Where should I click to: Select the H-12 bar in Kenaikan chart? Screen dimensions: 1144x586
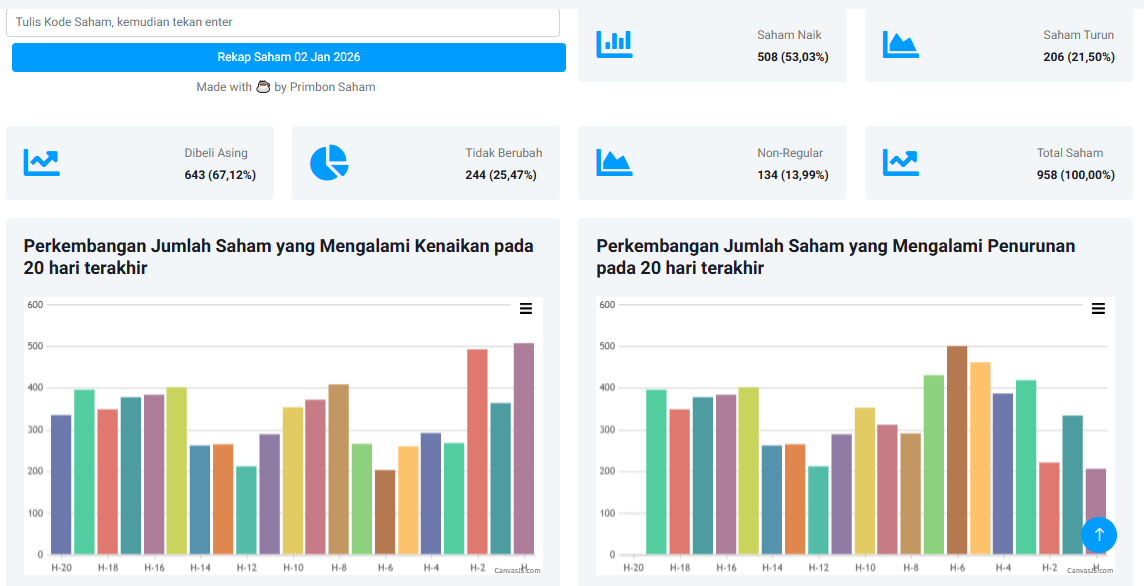pyautogui.click(x=247, y=510)
